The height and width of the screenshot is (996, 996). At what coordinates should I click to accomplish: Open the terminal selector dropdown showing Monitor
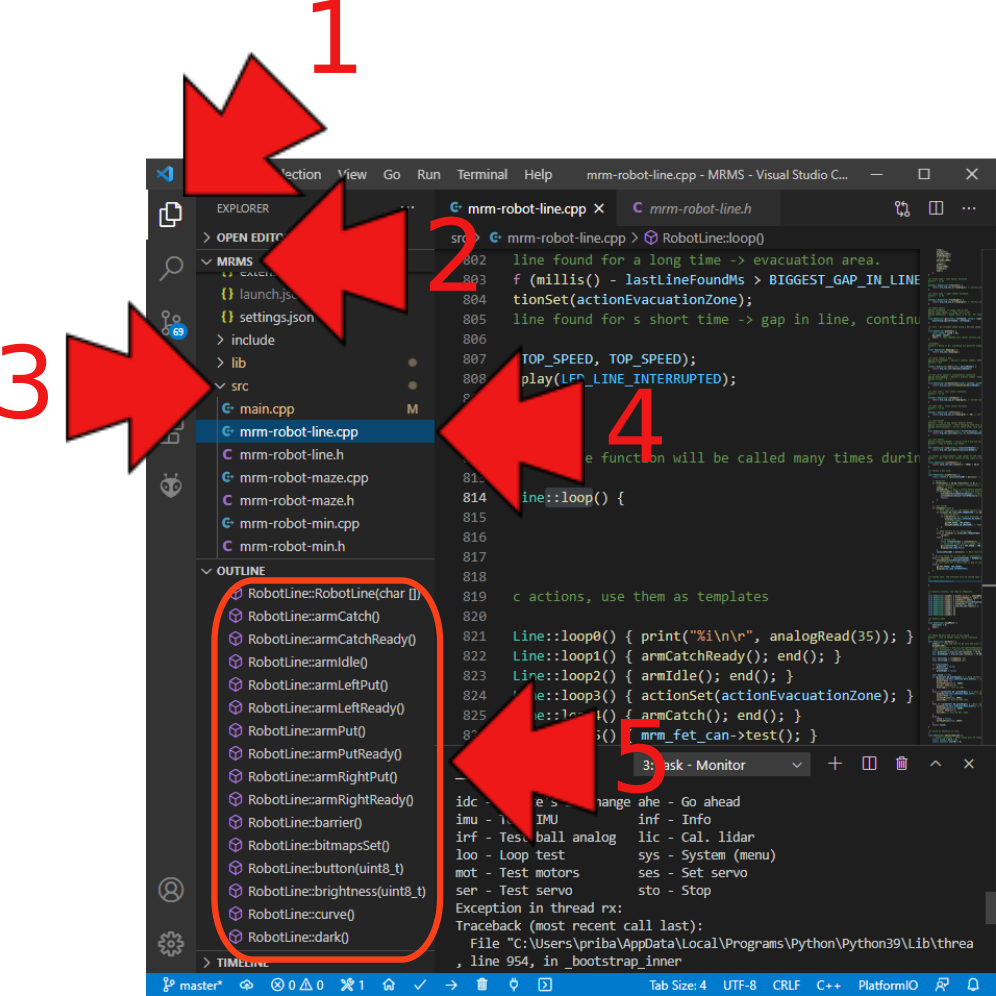(x=722, y=765)
